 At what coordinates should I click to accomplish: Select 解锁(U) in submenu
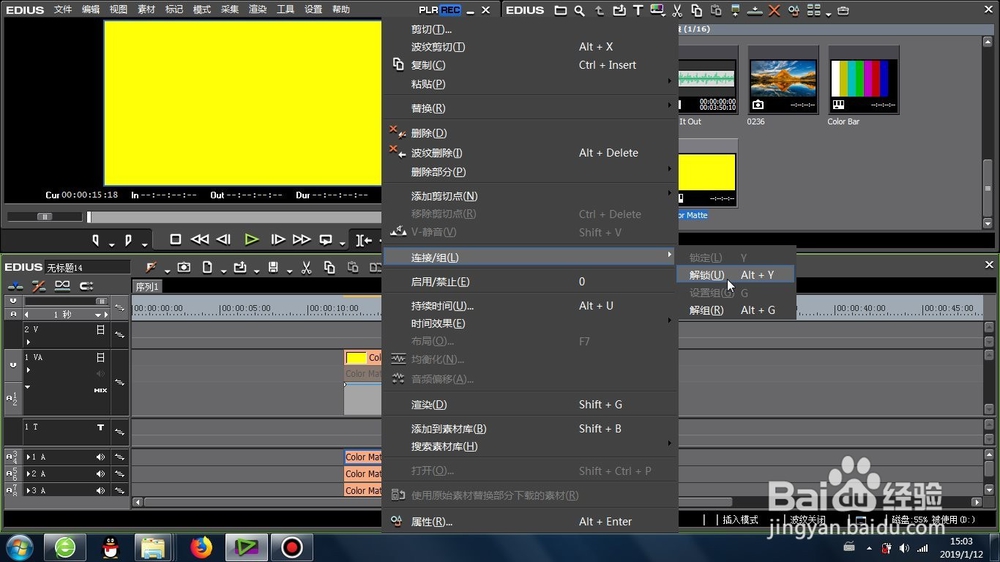click(x=735, y=275)
